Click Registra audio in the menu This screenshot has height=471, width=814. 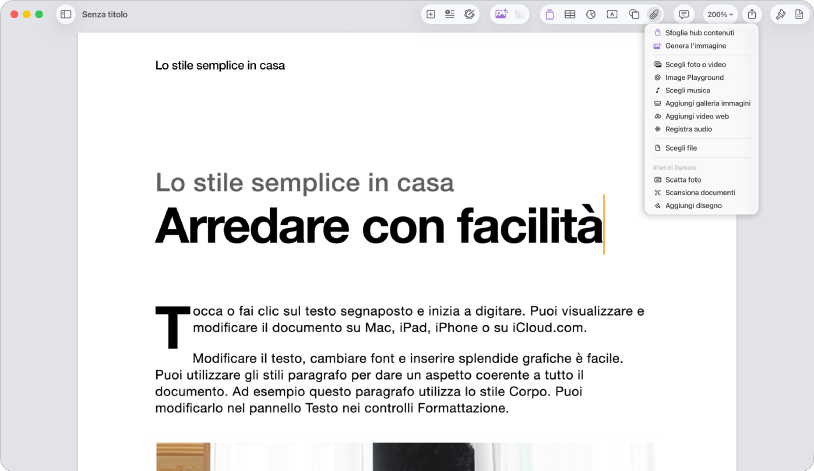tap(701, 129)
